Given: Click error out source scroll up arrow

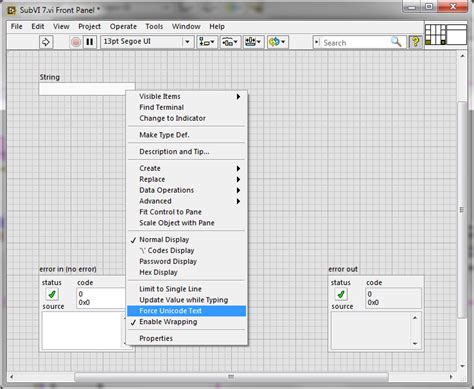Looking at the screenshot, I should [415, 318].
